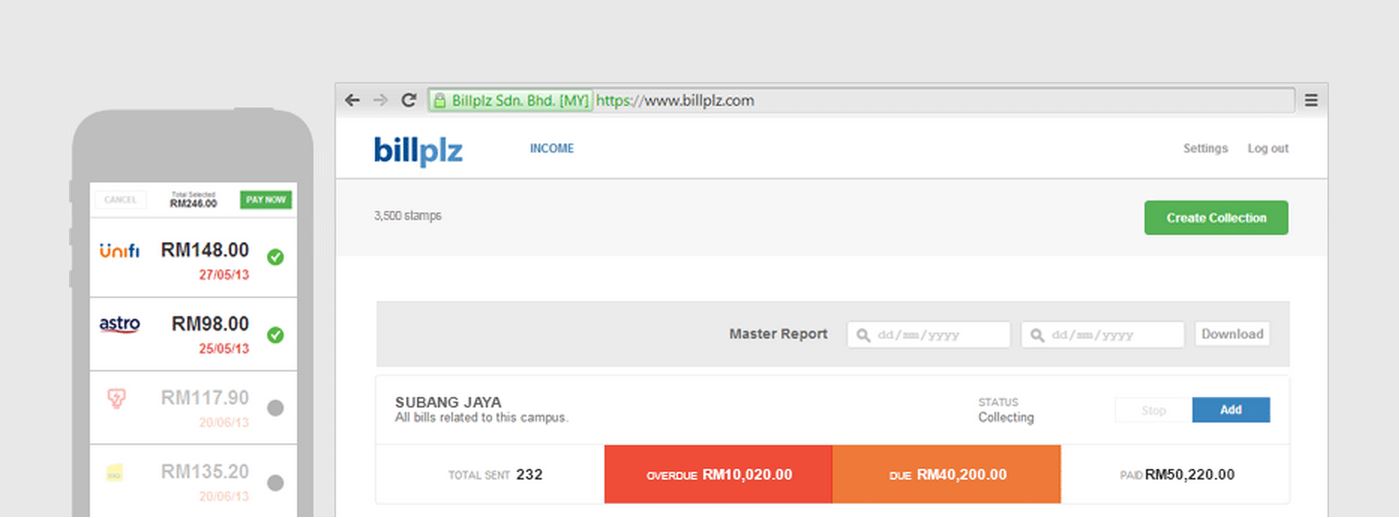Click the Create Collection button
The width and height of the screenshot is (1399, 518).
pyautogui.click(x=1216, y=218)
